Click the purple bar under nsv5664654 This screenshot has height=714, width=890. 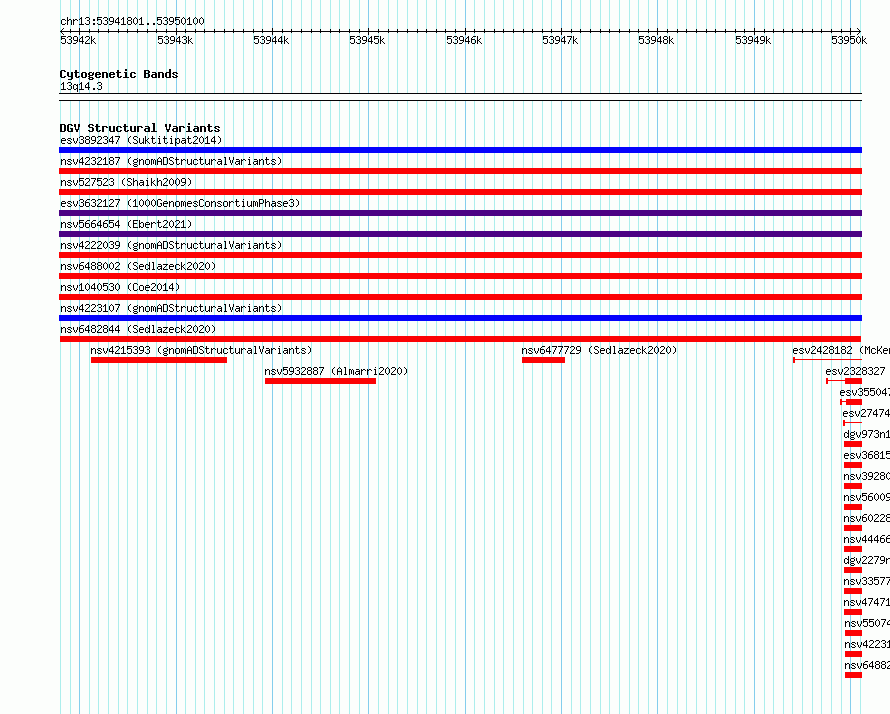(x=460, y=234)
